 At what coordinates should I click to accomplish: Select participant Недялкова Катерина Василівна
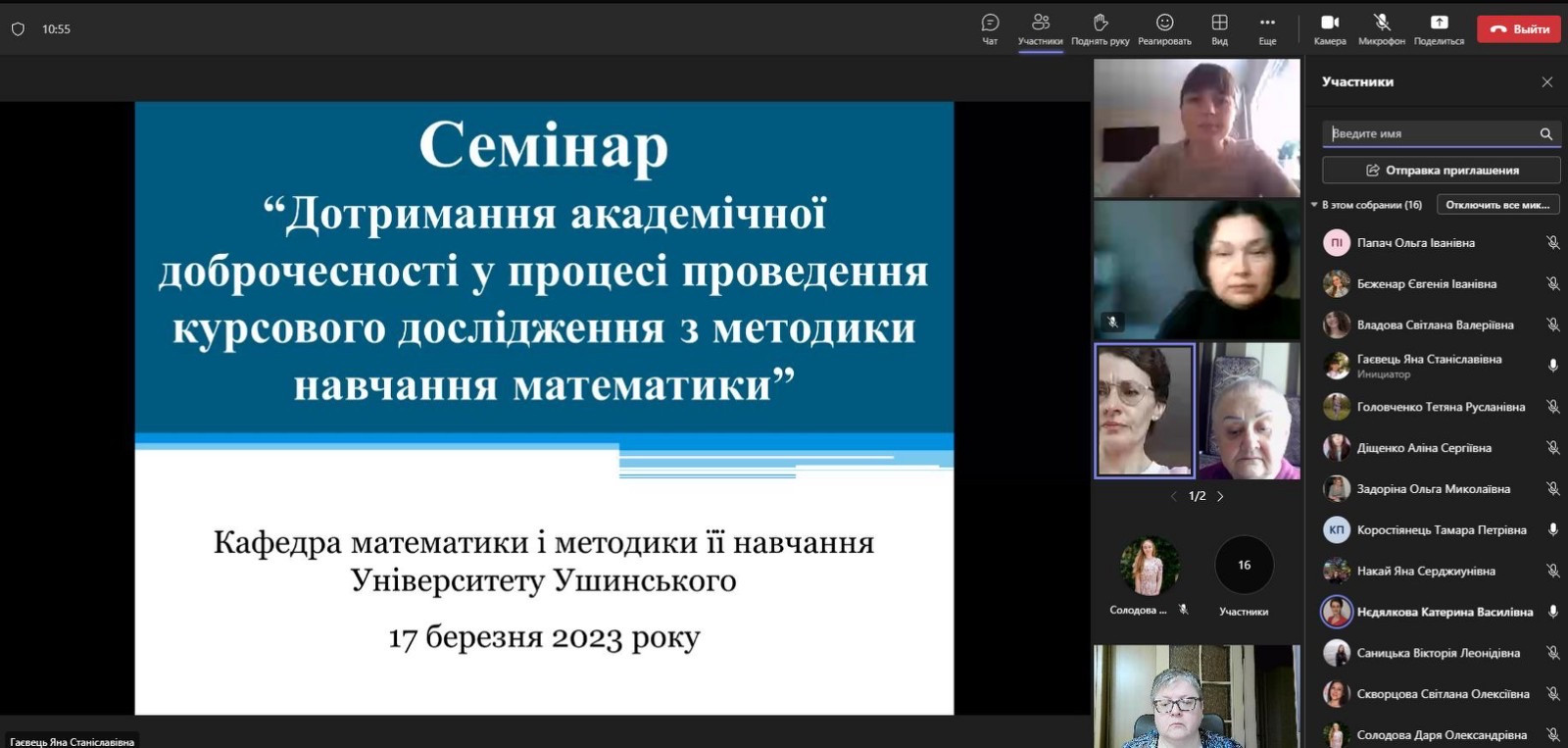[x=1444, y=612]
